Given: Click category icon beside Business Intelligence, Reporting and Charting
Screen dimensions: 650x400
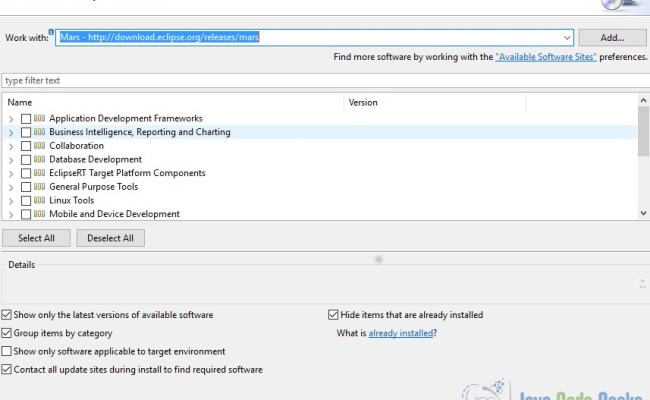Looking at the screenshot, I should point(39,132).
